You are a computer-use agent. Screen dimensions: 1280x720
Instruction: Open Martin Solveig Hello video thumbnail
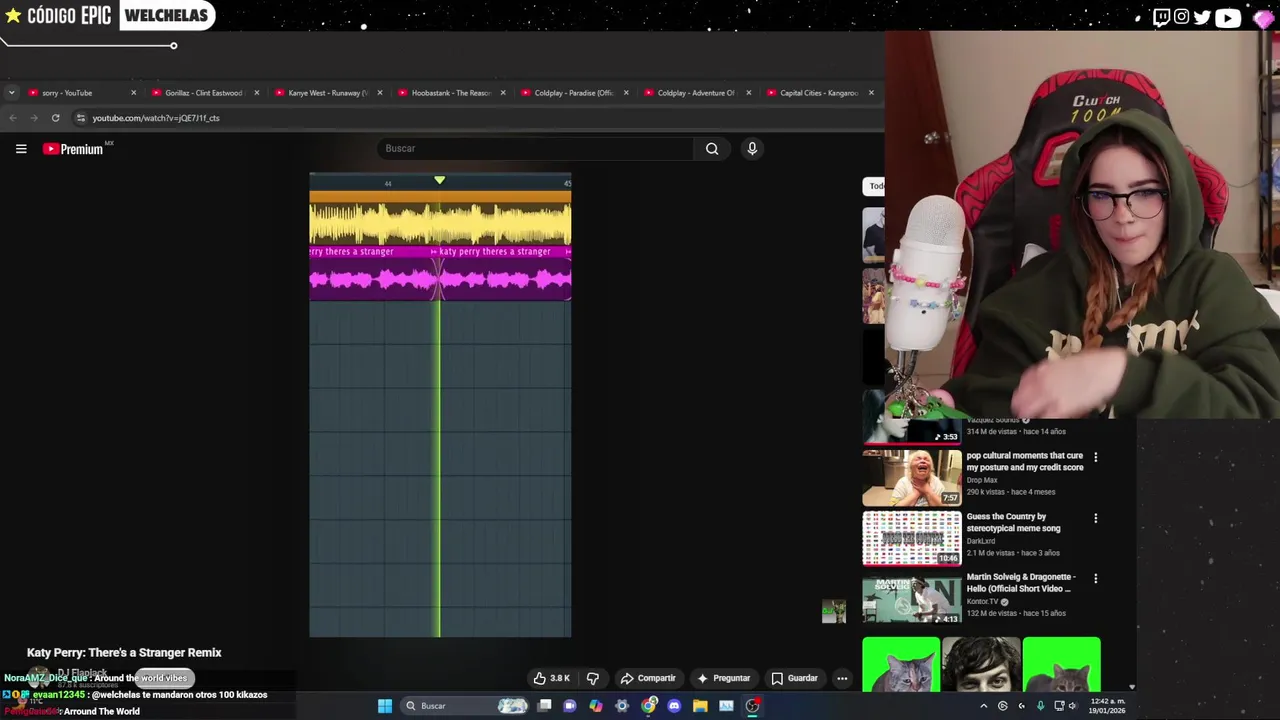[911, 598]
